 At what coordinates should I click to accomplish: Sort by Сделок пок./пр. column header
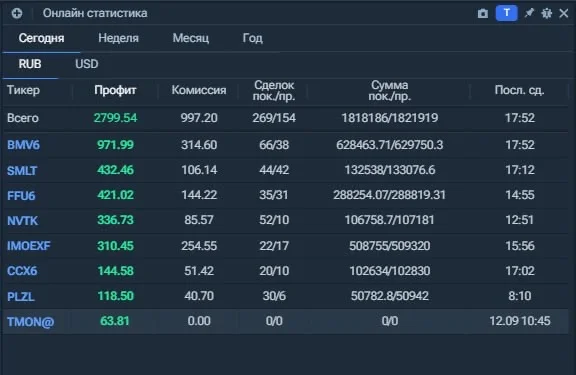pyautogui.click(x=274, y=90)
